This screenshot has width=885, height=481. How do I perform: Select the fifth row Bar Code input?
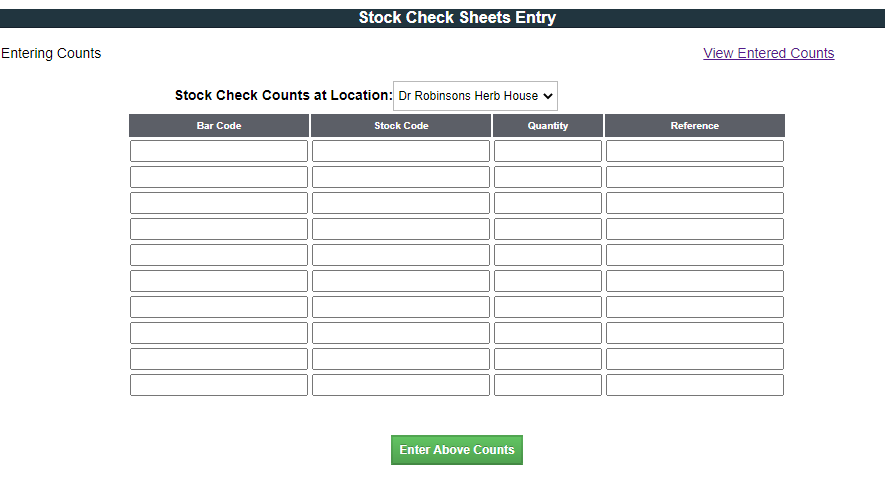(219, 255)
